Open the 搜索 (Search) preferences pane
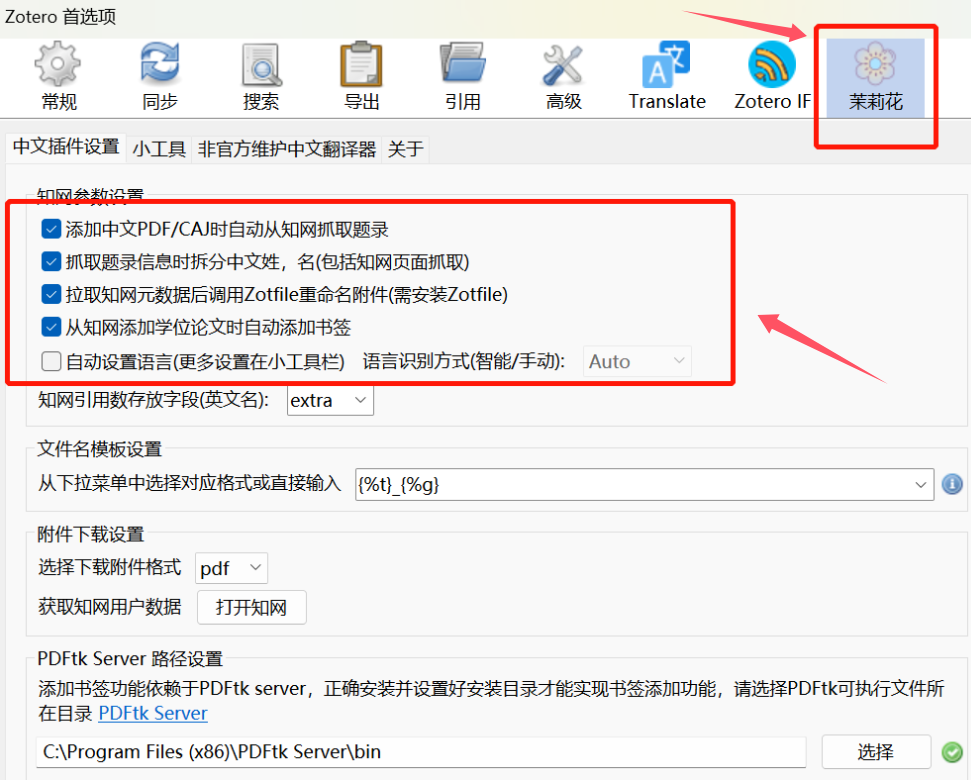The image size is (971, 780). point(261,76)
